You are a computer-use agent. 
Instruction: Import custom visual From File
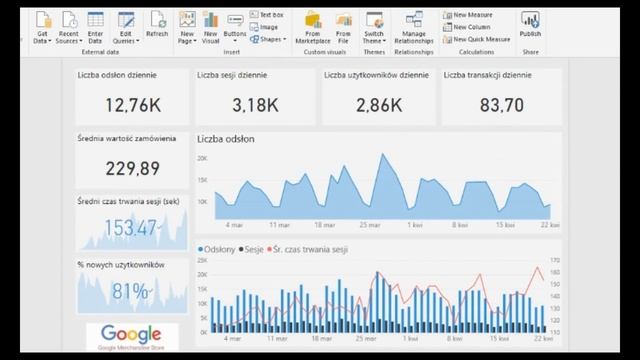click(x=343, y=20)
